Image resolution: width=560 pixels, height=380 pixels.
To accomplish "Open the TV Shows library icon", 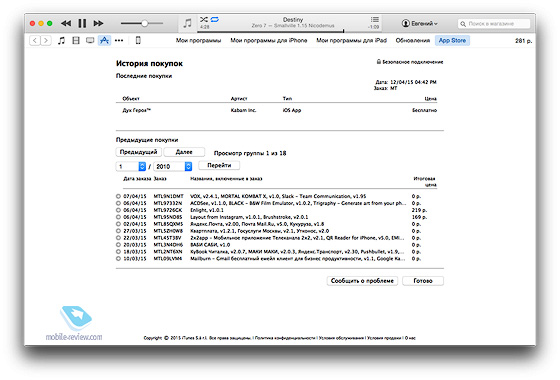I will [90, 40].
